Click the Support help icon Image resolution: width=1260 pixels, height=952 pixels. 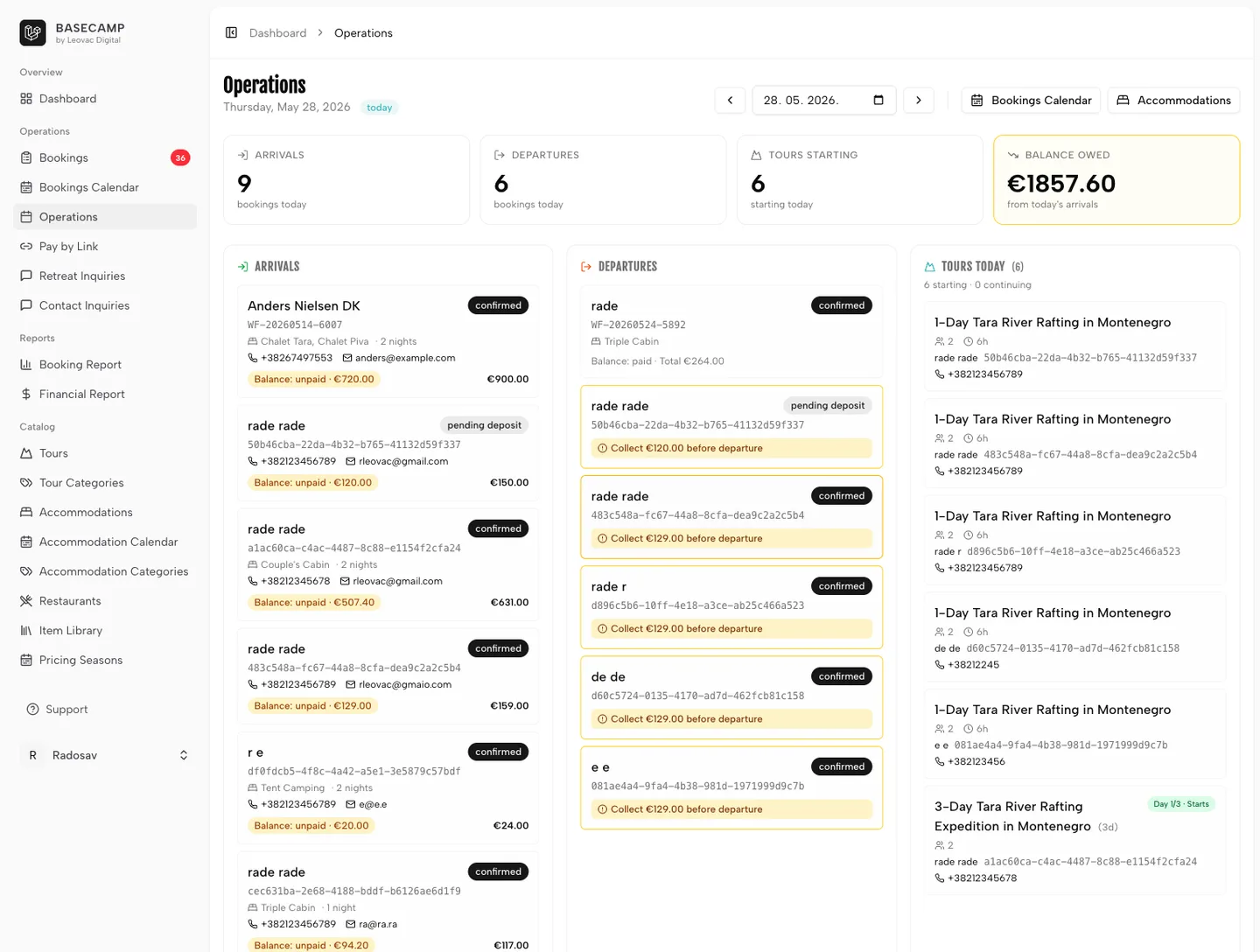click(x=33, y=710)
